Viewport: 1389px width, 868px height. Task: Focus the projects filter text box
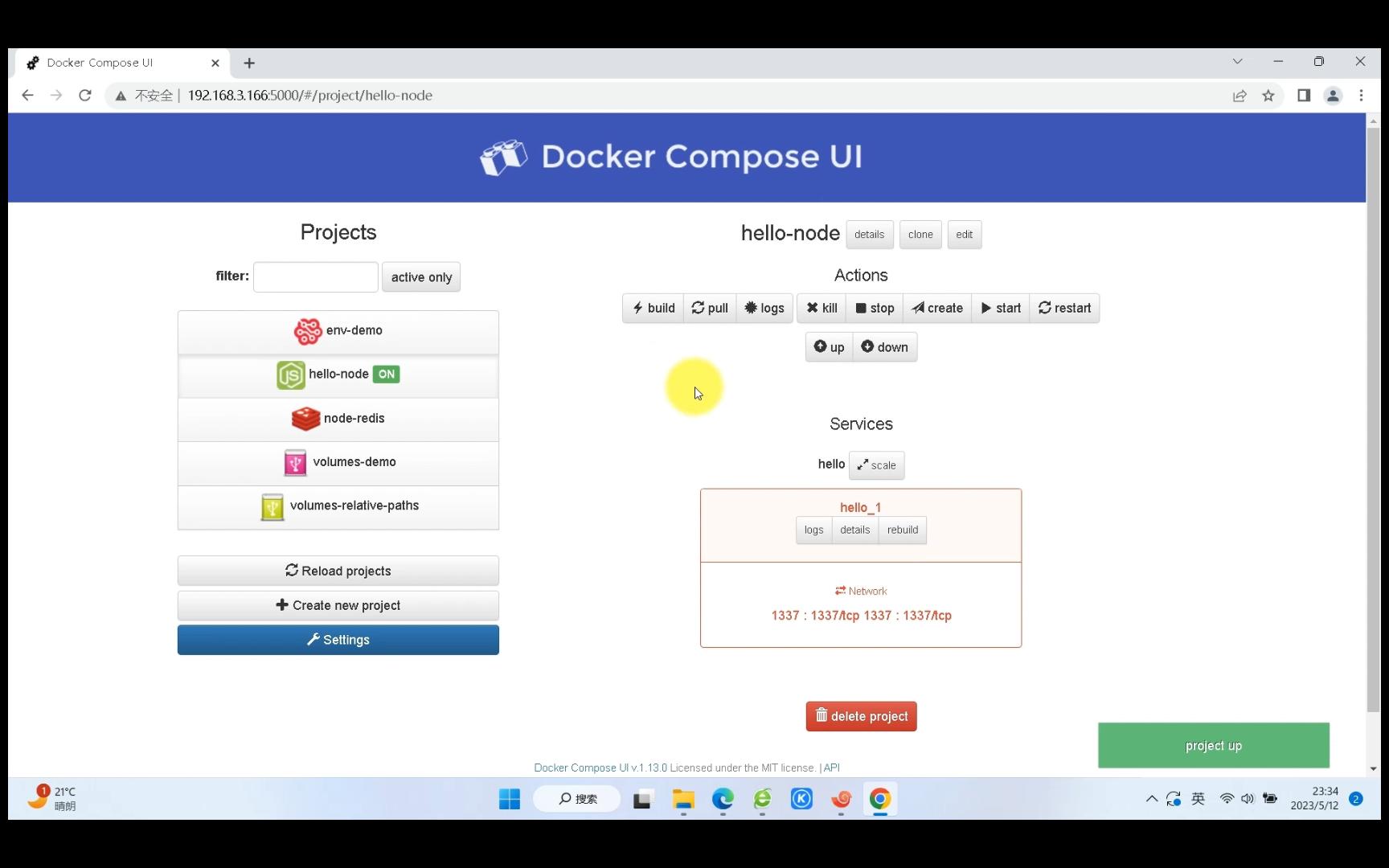pos(316,277)
